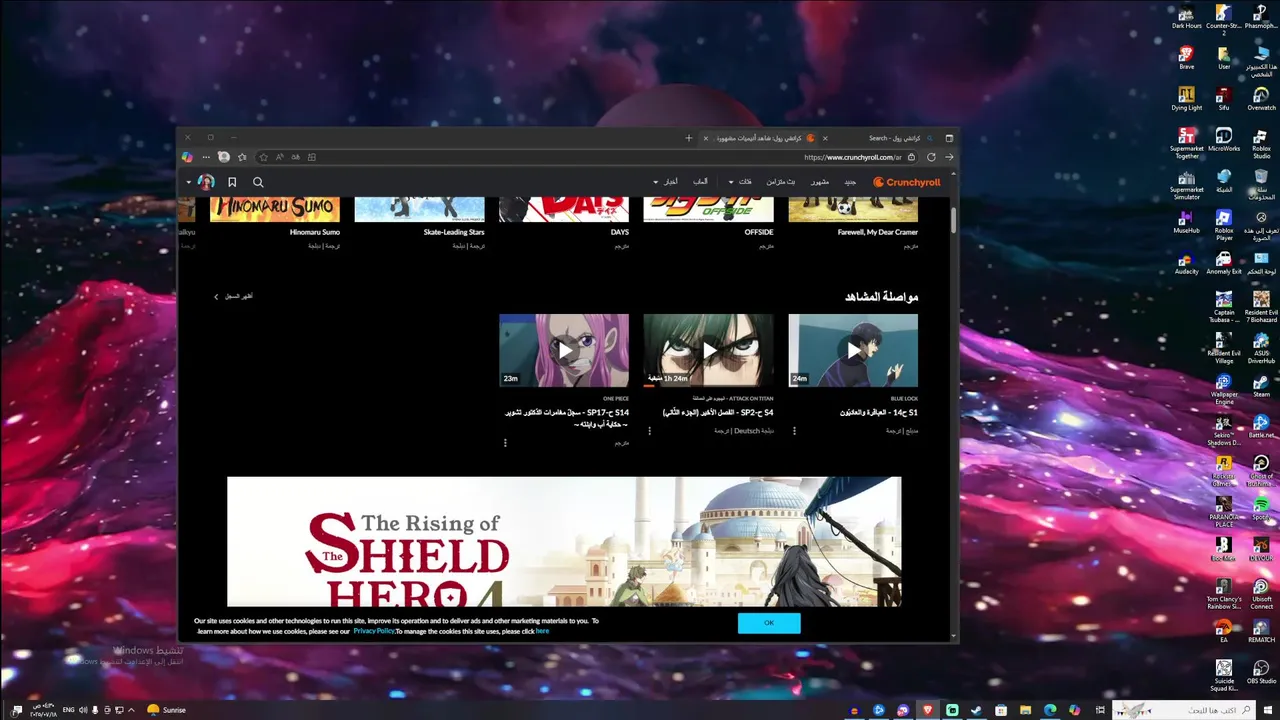
Task: Click the page vertical scrollbar thumb
Action: pos(954,220)
